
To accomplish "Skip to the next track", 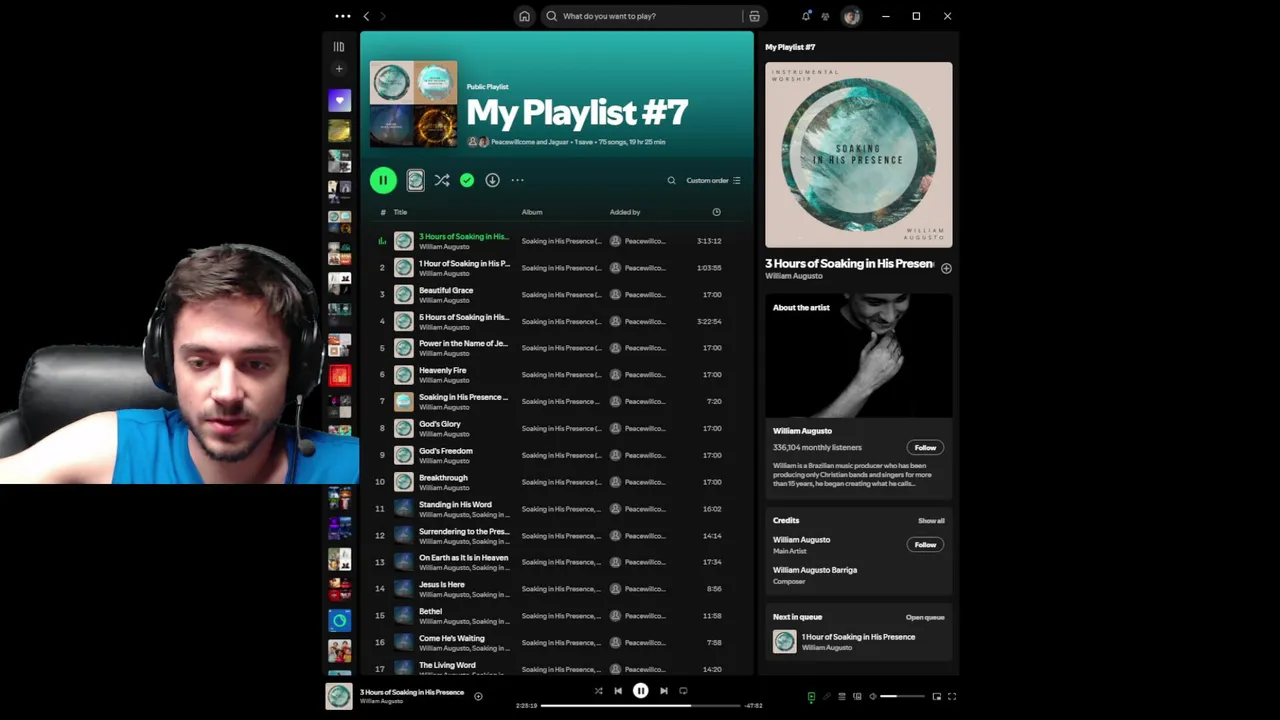I will coord(663,691).
